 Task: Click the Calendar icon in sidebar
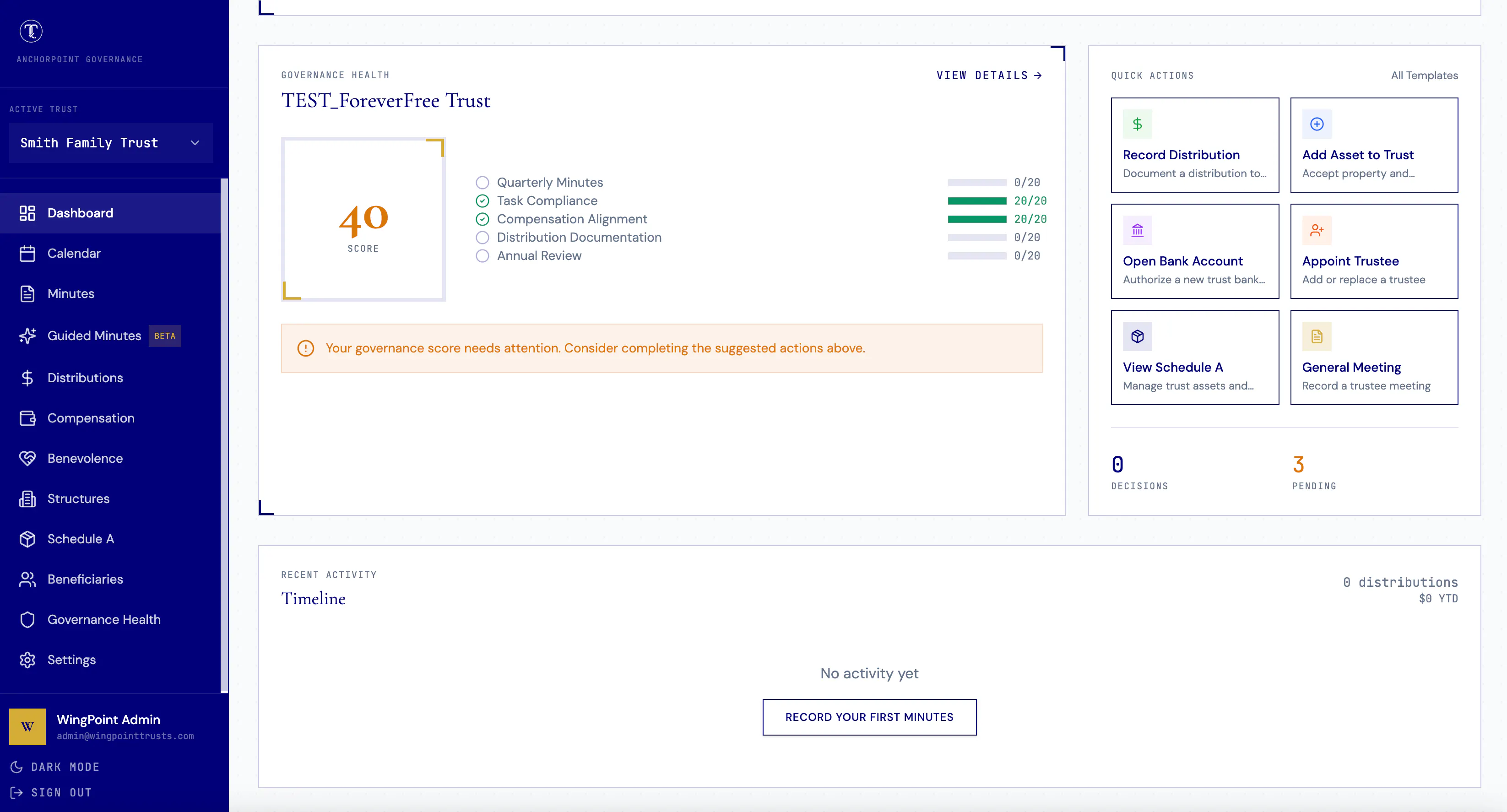click(27, 253)
